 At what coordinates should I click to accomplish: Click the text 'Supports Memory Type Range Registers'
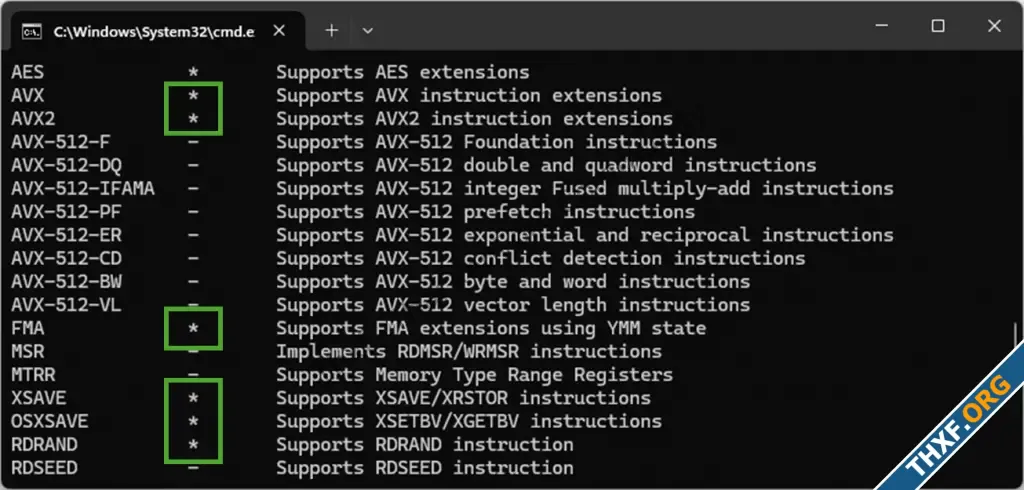coord(474,375)
